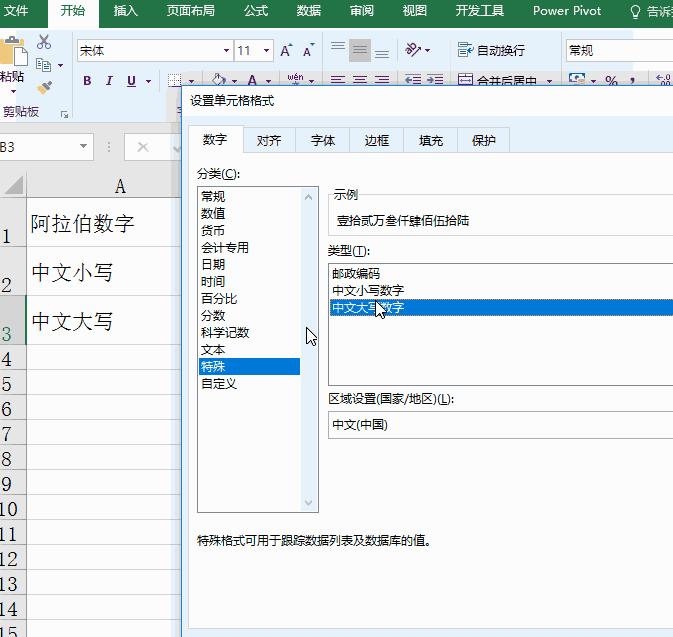Expand the Name Box B3 dropdown
The width and height of the screenshot is (673, 637).
click(x=83, y=147)
